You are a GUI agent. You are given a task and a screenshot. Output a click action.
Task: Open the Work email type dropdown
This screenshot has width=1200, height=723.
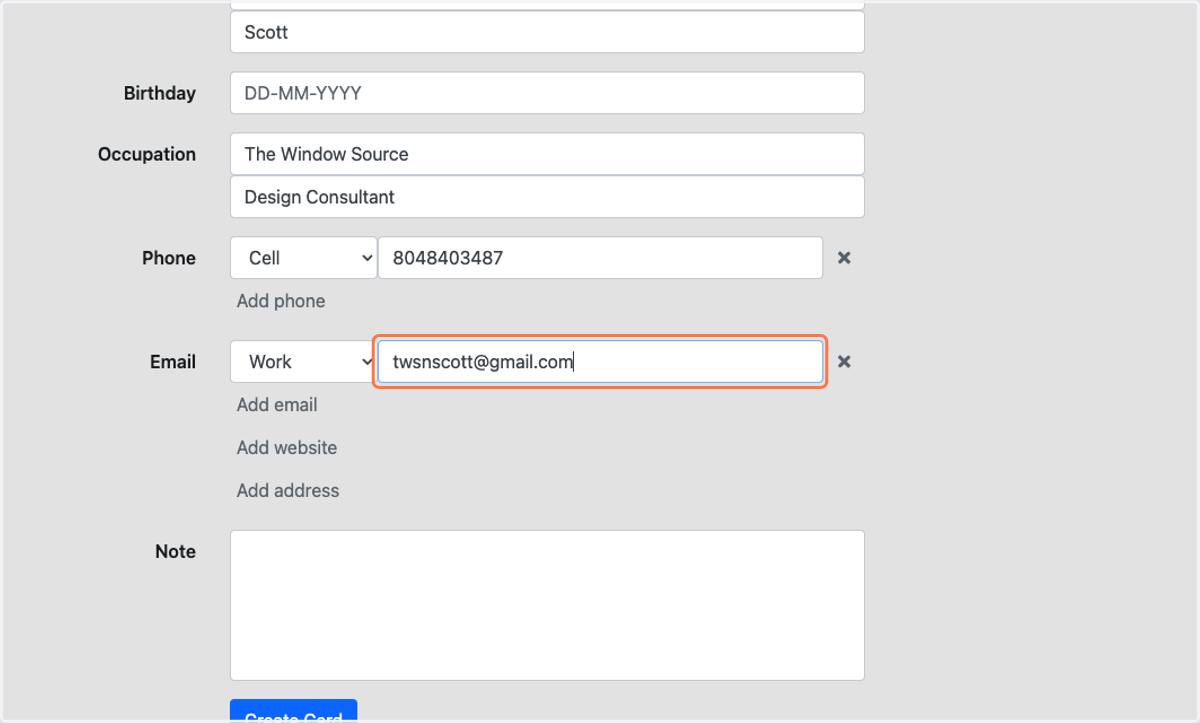(303, 362)
